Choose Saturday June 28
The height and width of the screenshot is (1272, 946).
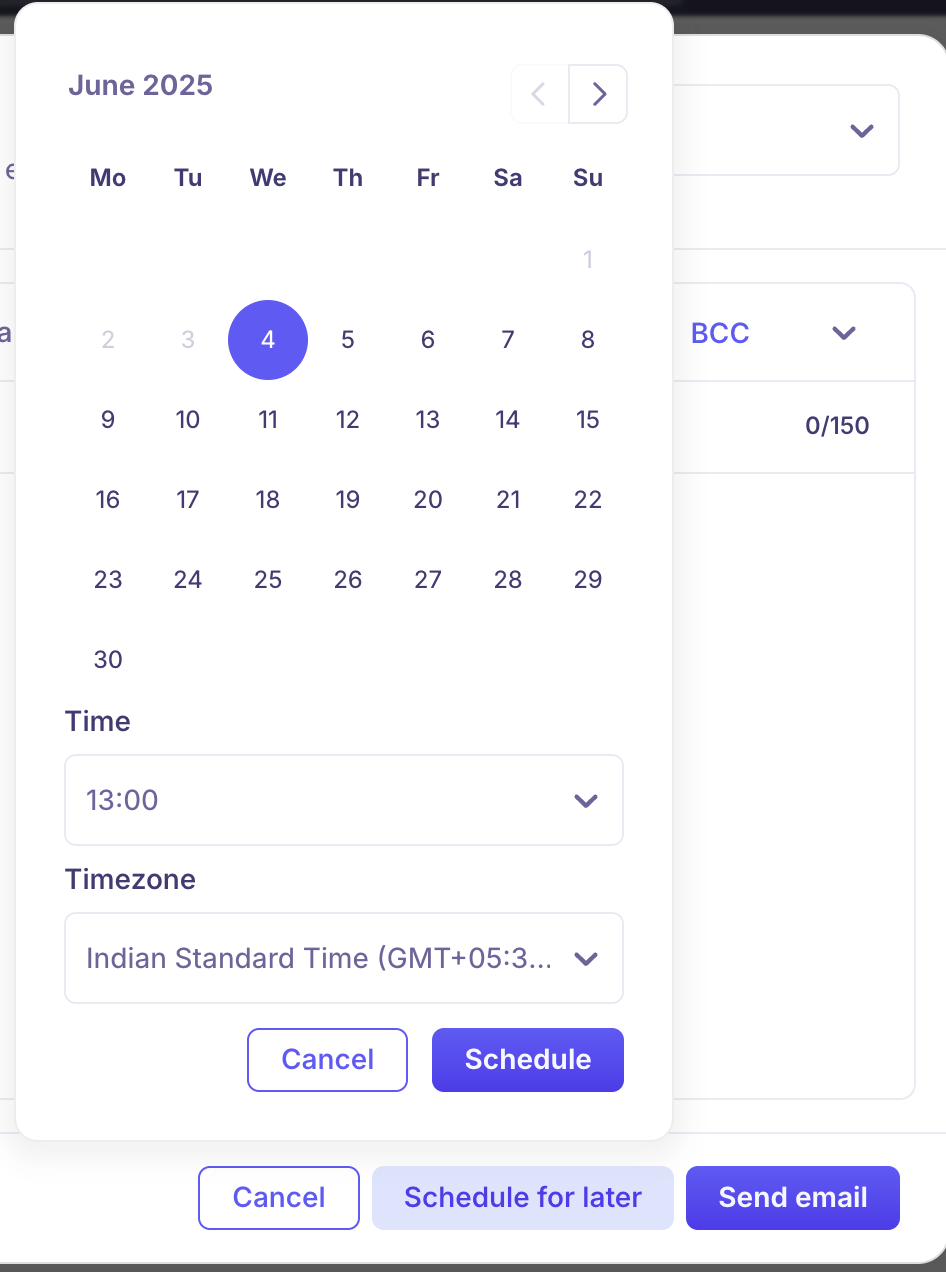508,580
